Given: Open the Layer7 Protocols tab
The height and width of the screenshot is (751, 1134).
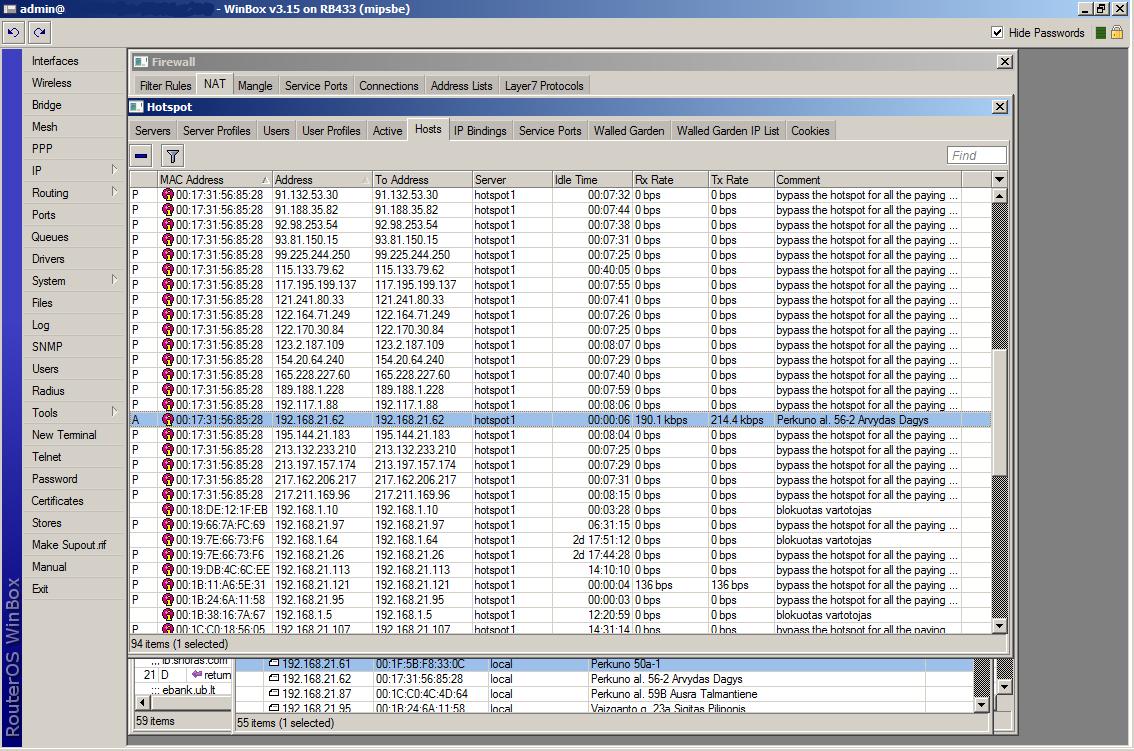Looking at the screenshot, I should click(x=544, y=86).
